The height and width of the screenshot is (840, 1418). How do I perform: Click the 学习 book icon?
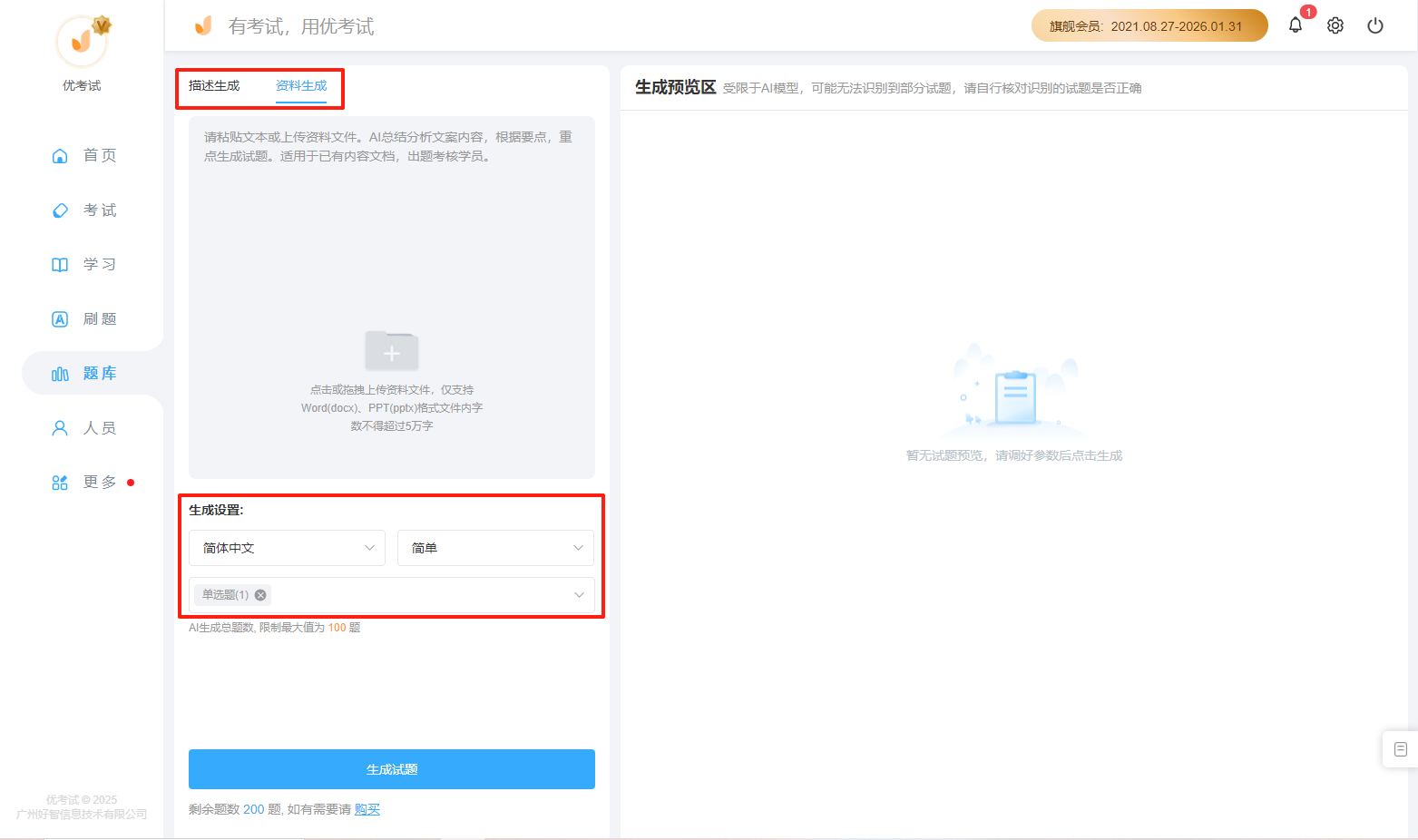pos(60,265)
